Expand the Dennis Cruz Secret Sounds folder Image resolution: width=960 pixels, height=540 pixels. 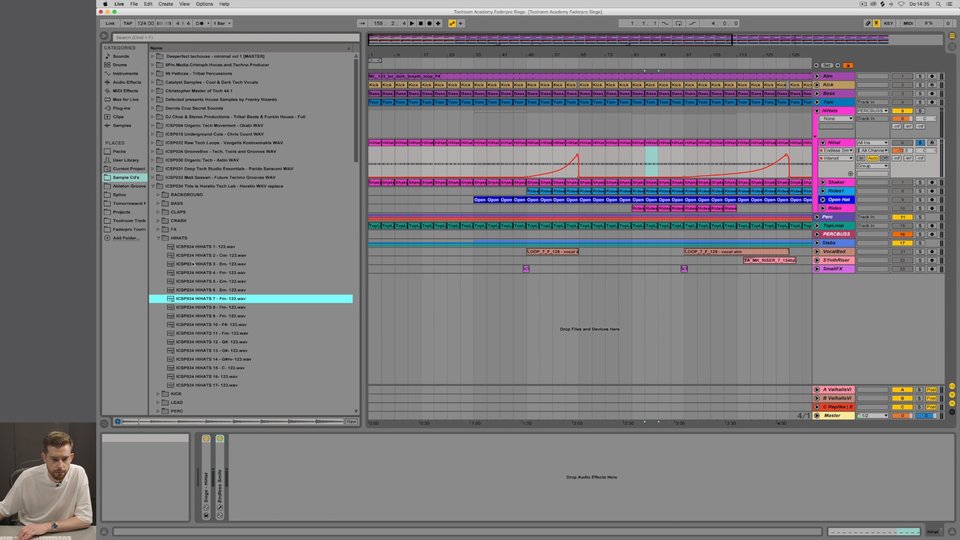[x=153, y=108]
